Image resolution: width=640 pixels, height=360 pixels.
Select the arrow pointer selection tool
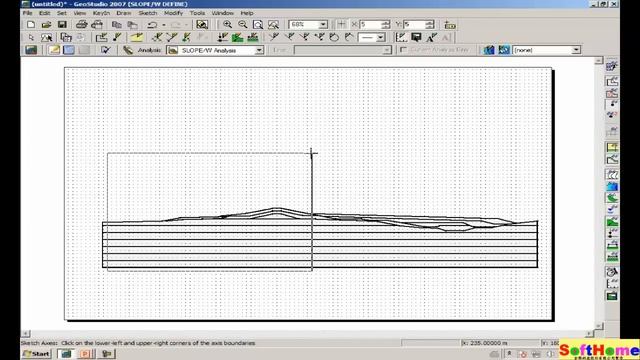point(31,38)
